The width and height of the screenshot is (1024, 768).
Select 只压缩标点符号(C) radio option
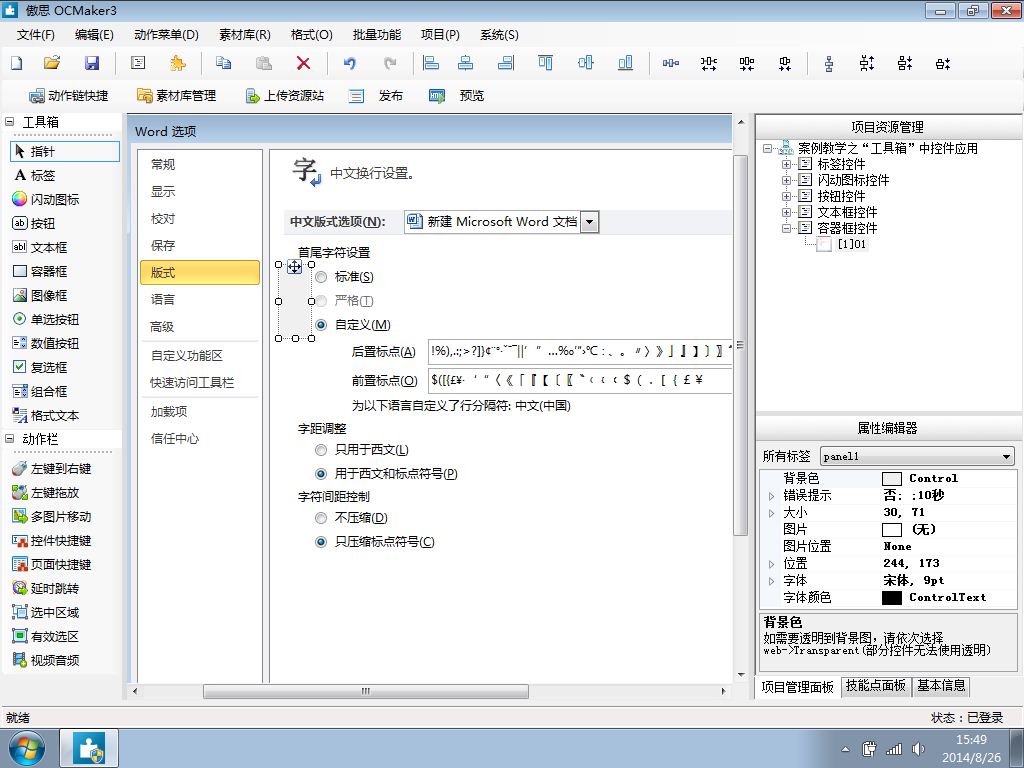coord(321,542)
